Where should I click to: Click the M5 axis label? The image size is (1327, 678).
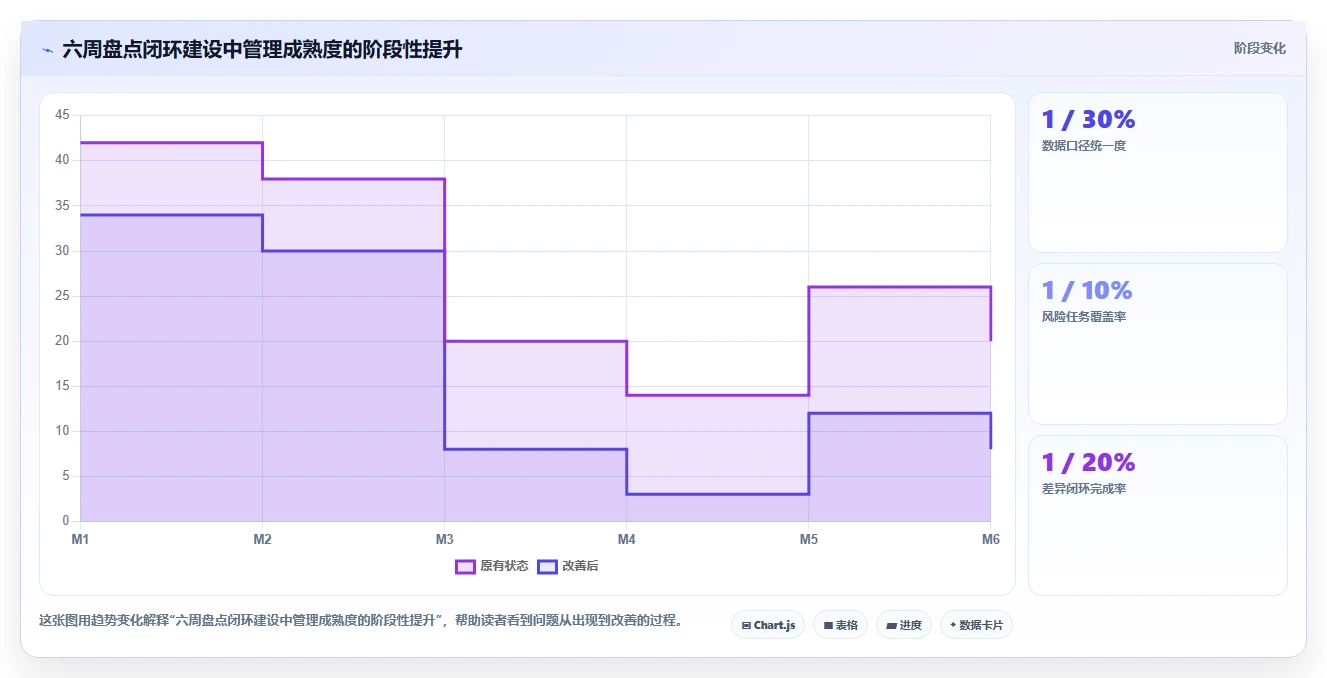point(808,539)
